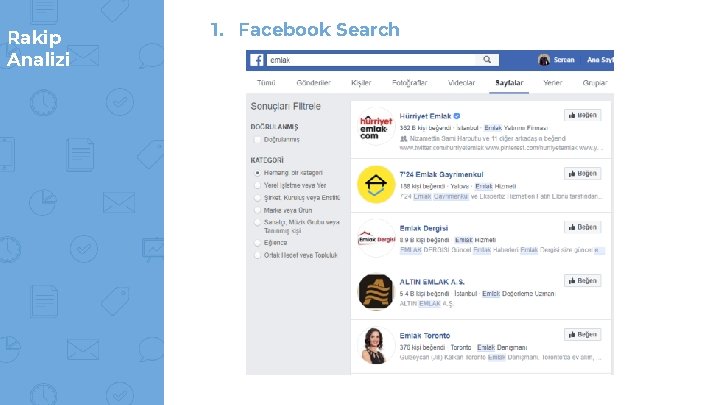Go to Ana Sayfa in the header
This screenshot has height=405, width=720.
click(x=600, y=60)
